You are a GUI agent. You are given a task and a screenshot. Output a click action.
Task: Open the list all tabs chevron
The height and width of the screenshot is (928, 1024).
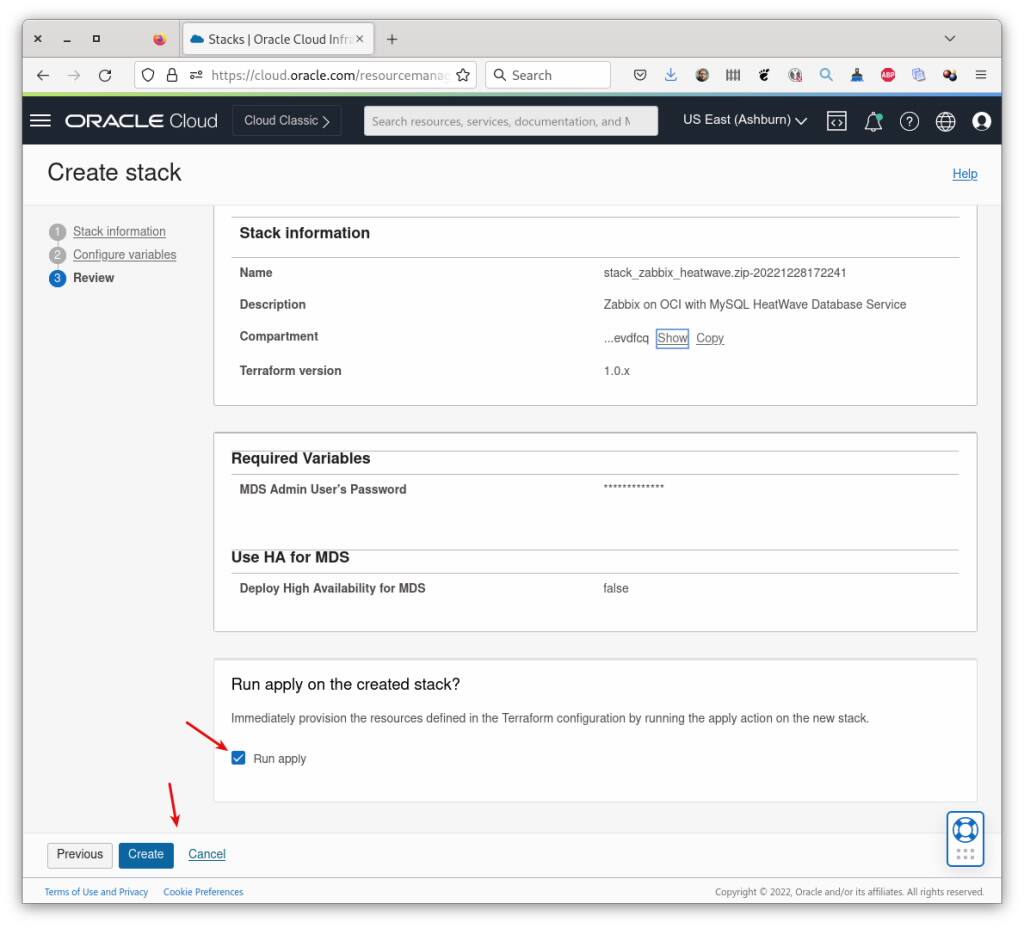(950, 39)
